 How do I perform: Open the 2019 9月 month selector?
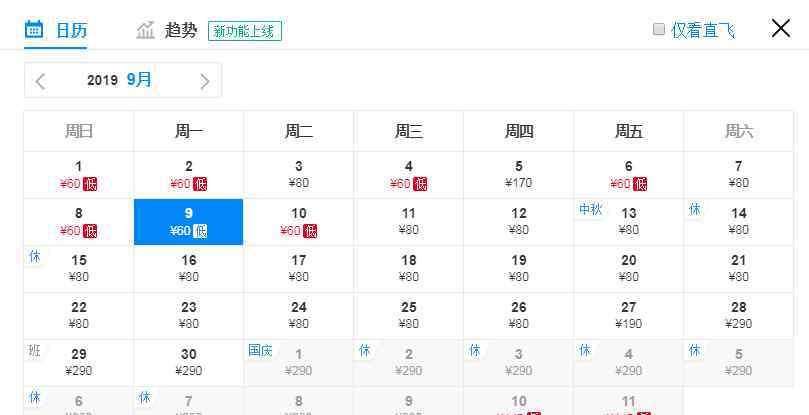pyautogui.click(x=120, y=80)
